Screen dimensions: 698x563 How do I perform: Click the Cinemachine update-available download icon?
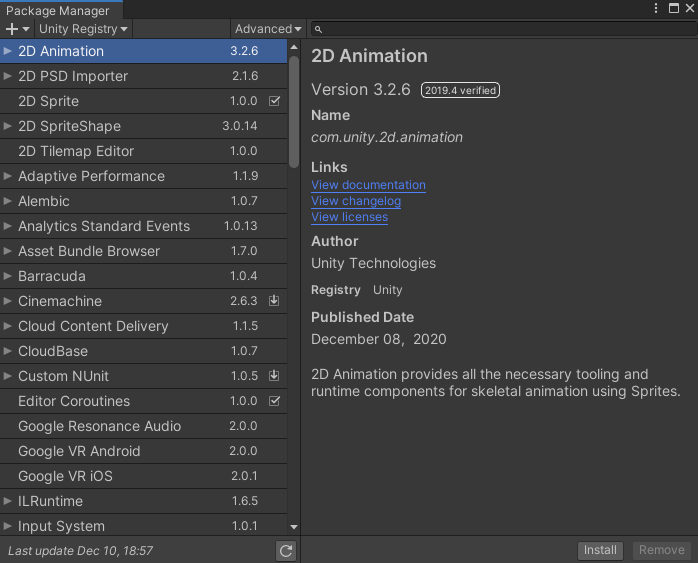[x=274, y=301]
